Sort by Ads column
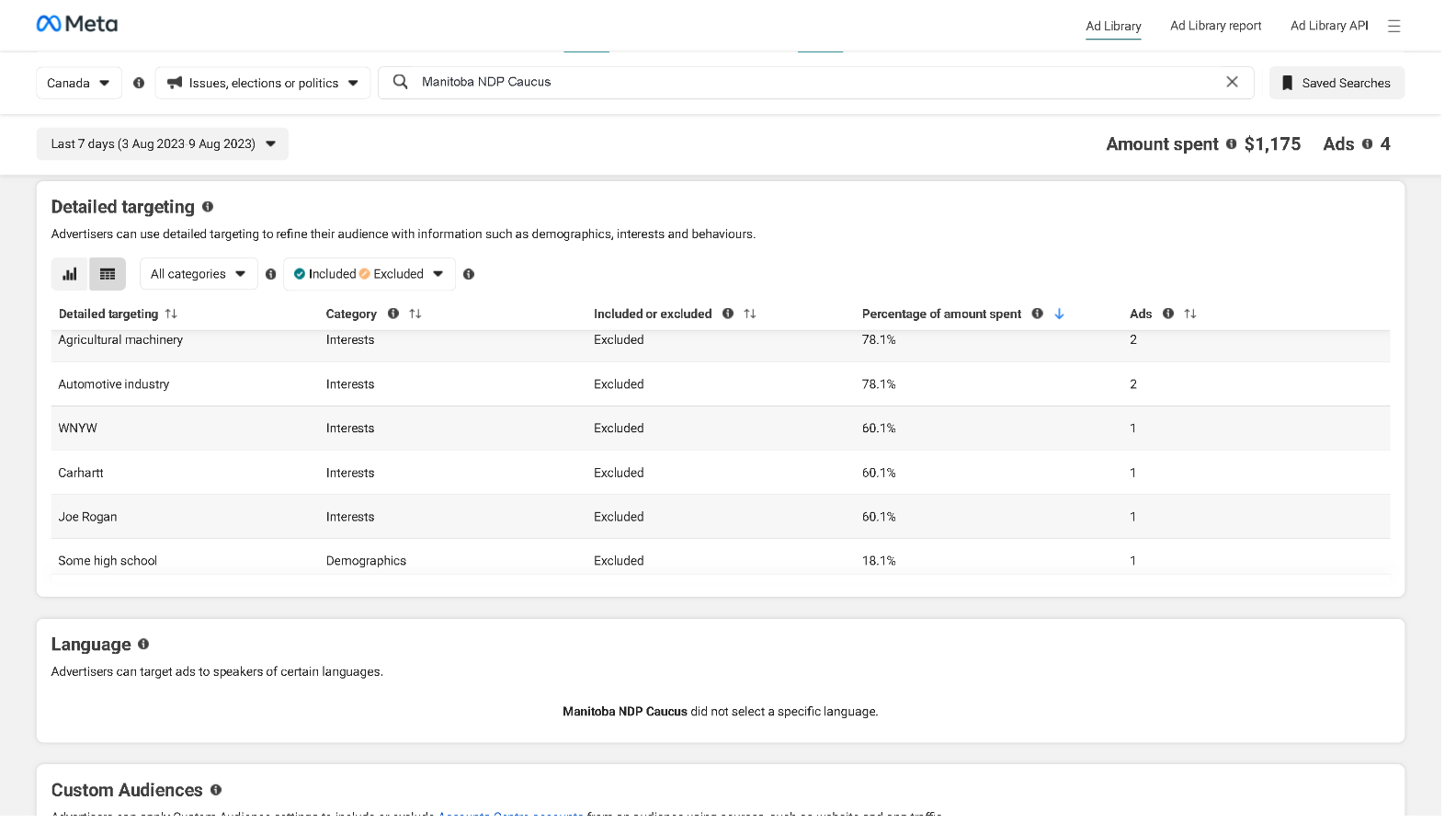The height and width of the screenshot is (823, 1456). click(1190, 314)
